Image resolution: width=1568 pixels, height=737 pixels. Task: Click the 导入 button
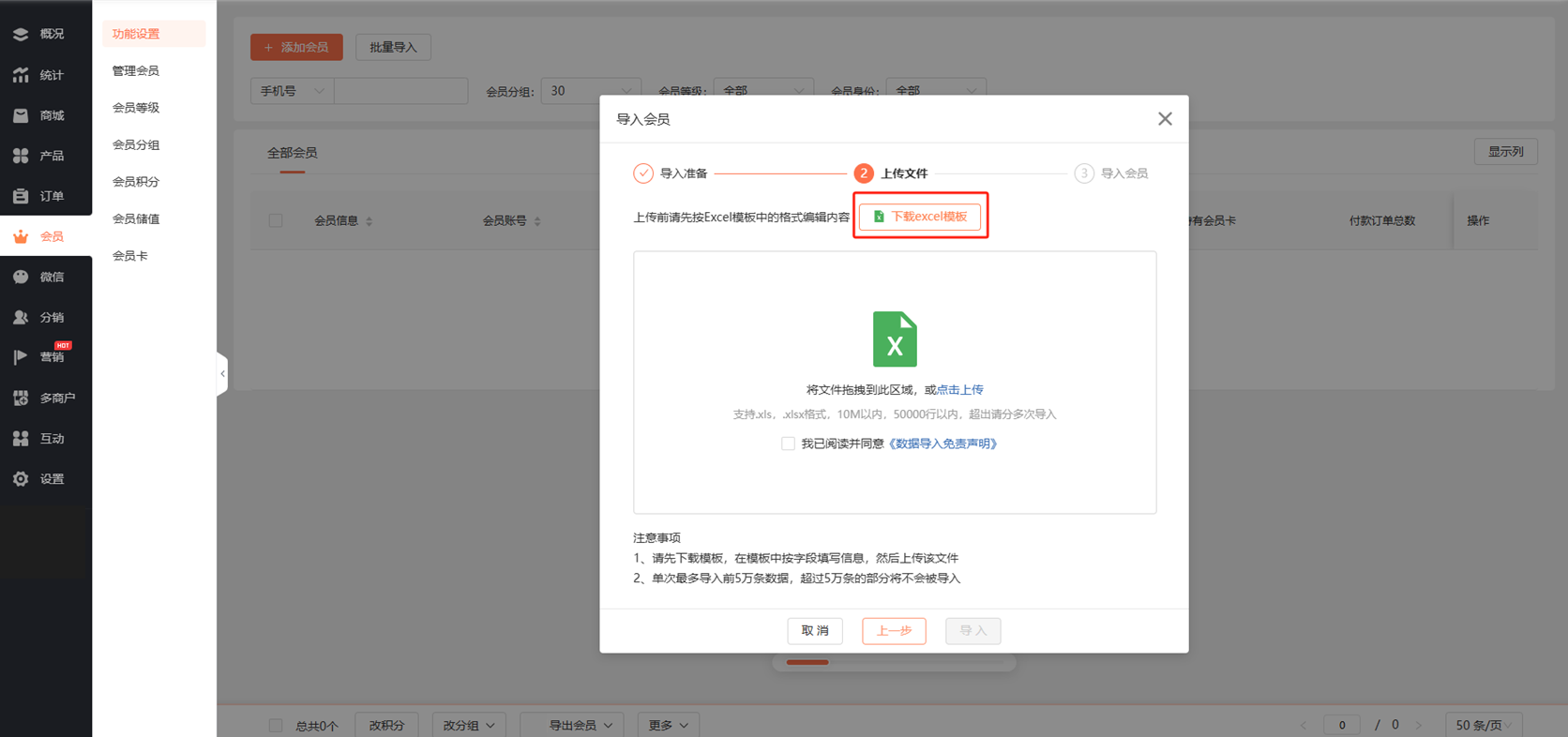pos(973,631)
